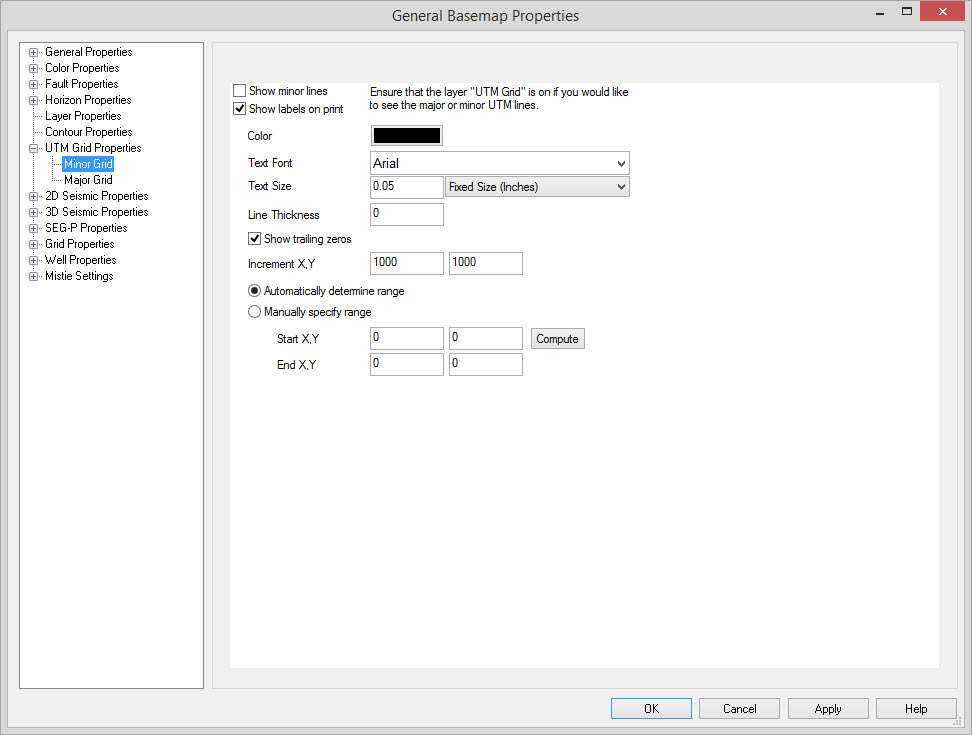Expand the General Properties tree node
Screen dimensions: 972x735
pyautogui.click(x=34, y=52)
